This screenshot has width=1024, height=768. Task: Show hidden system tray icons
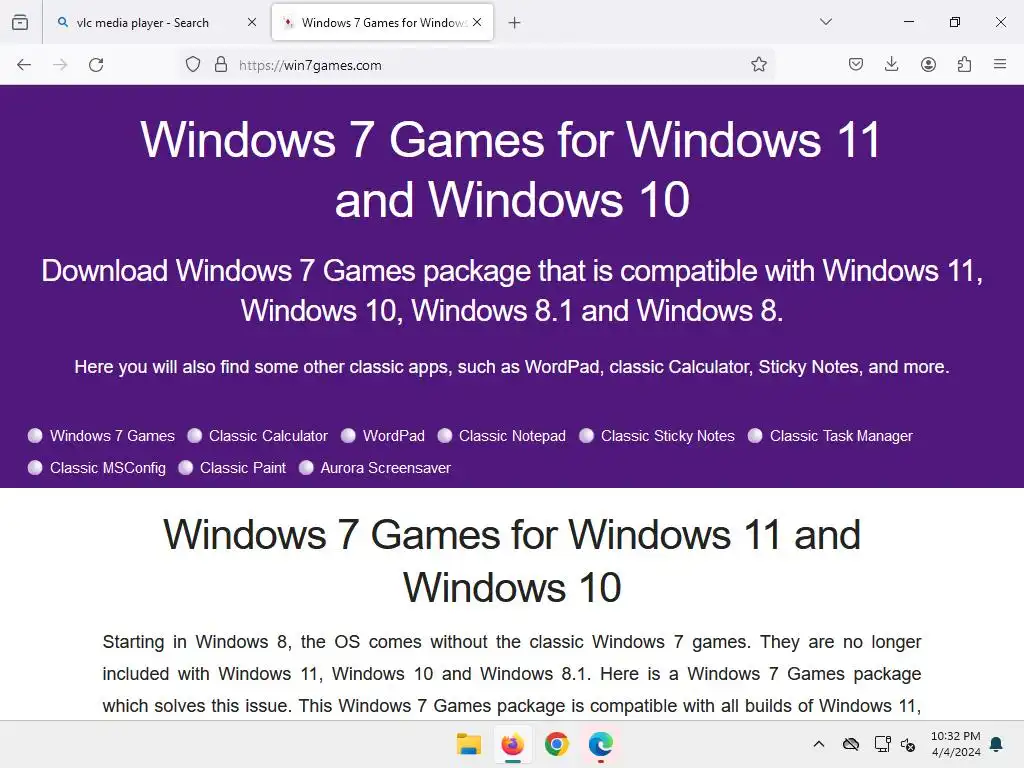[818, 744]
